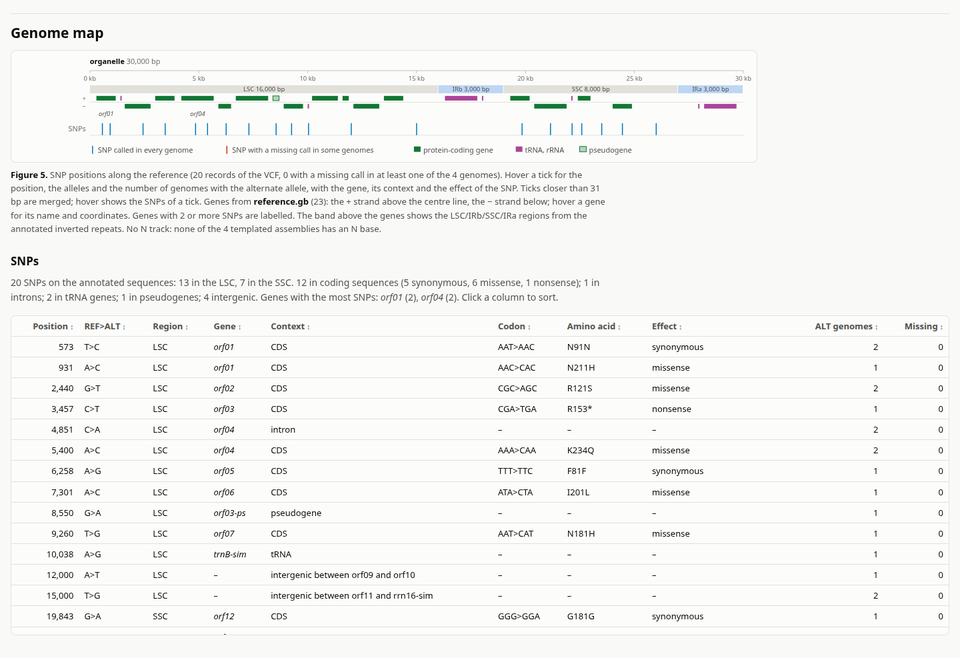Click the gene cell 'orf03-ps'
This screenshot has width=960, height=658.
(230, 513)
